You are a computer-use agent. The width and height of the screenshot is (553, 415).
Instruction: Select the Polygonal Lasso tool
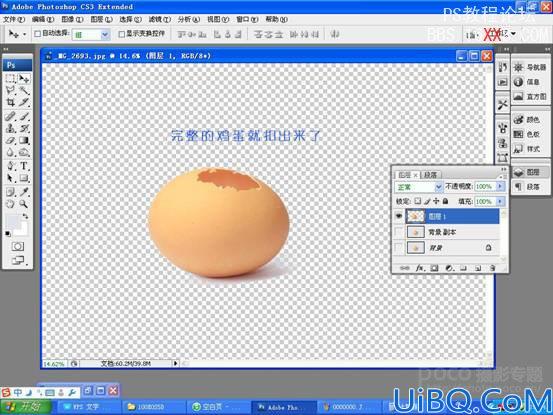pos(11,90)
